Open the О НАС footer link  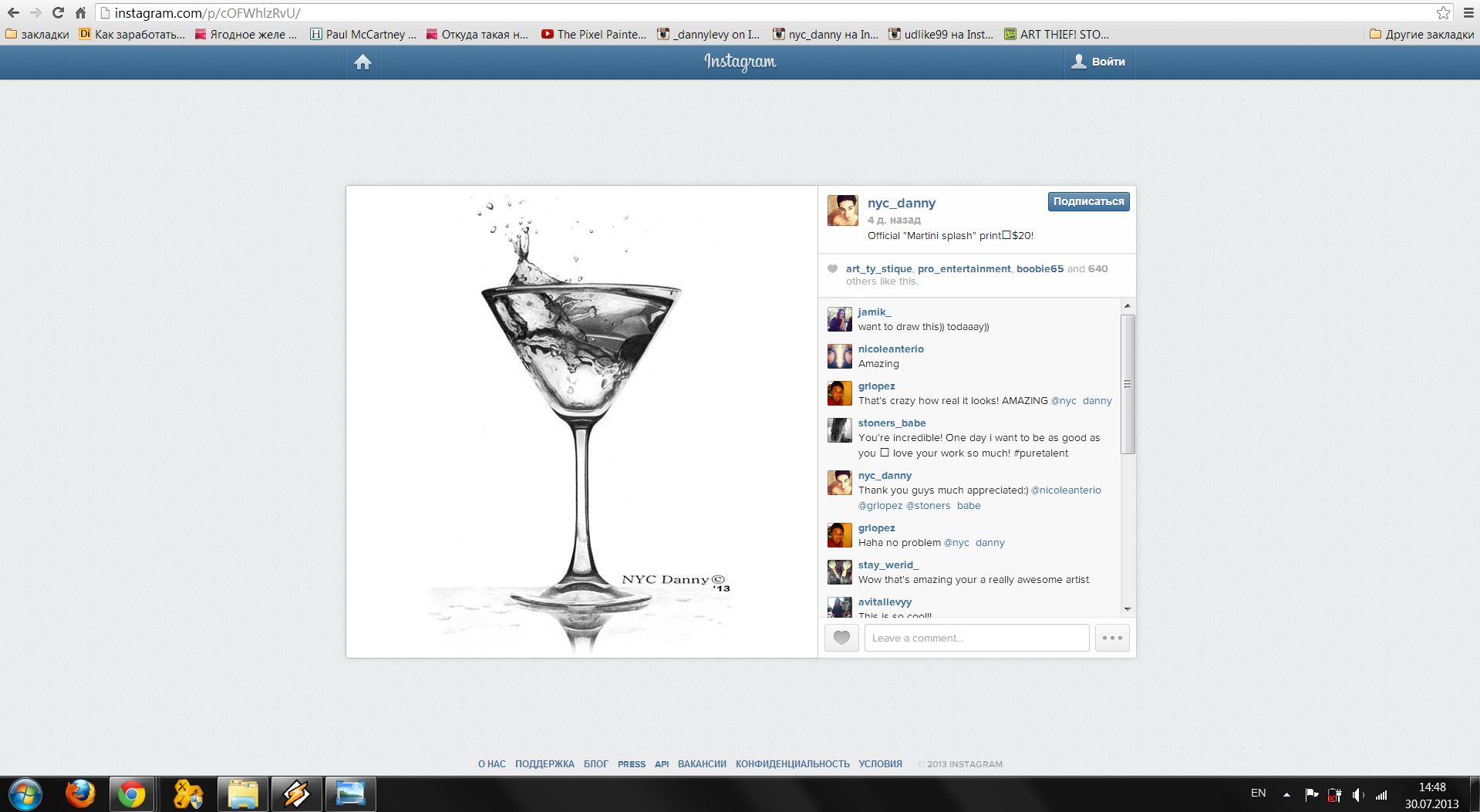point(492,764)
